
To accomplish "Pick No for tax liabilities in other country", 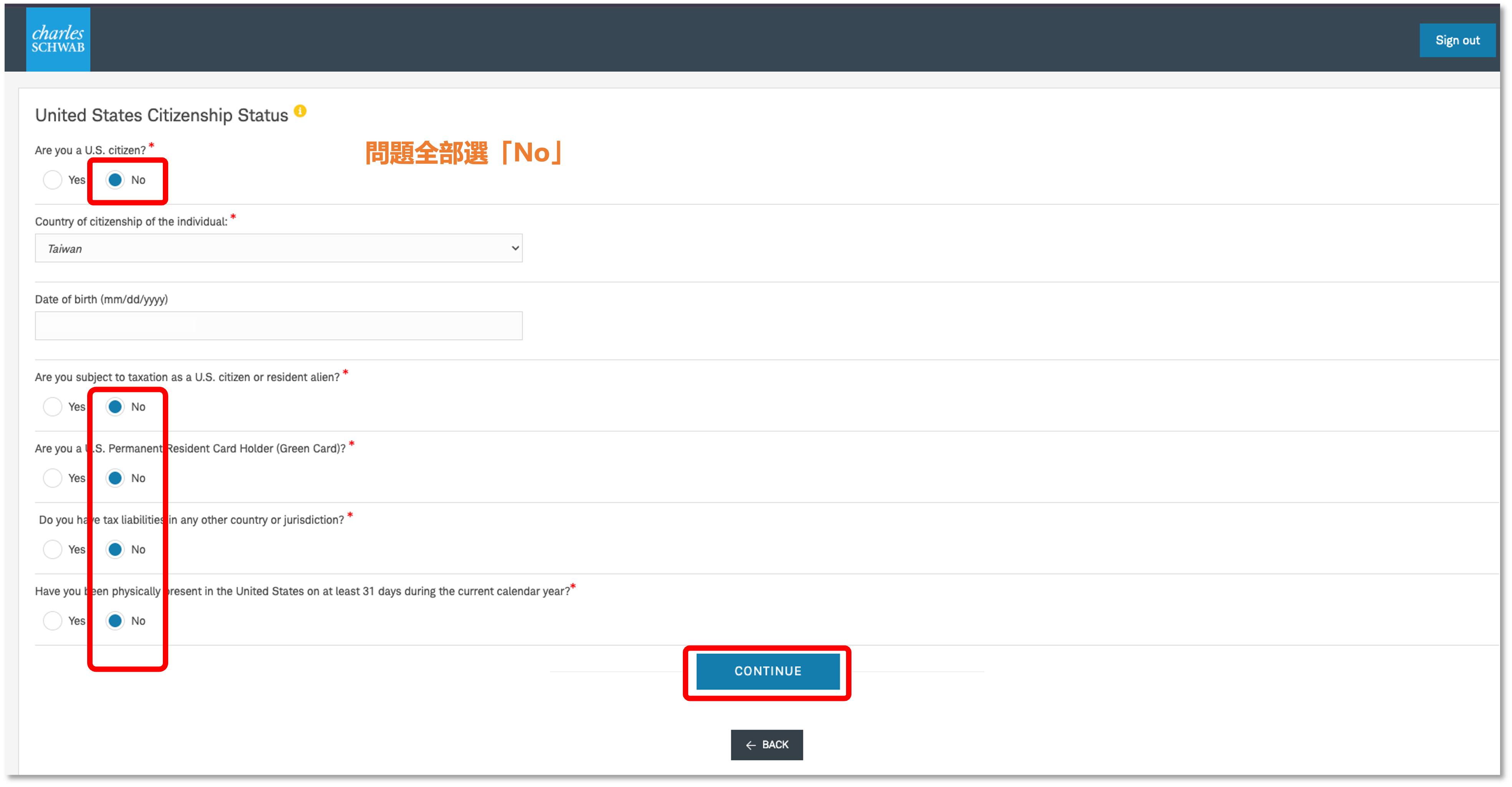I will [x=115, y=549].
